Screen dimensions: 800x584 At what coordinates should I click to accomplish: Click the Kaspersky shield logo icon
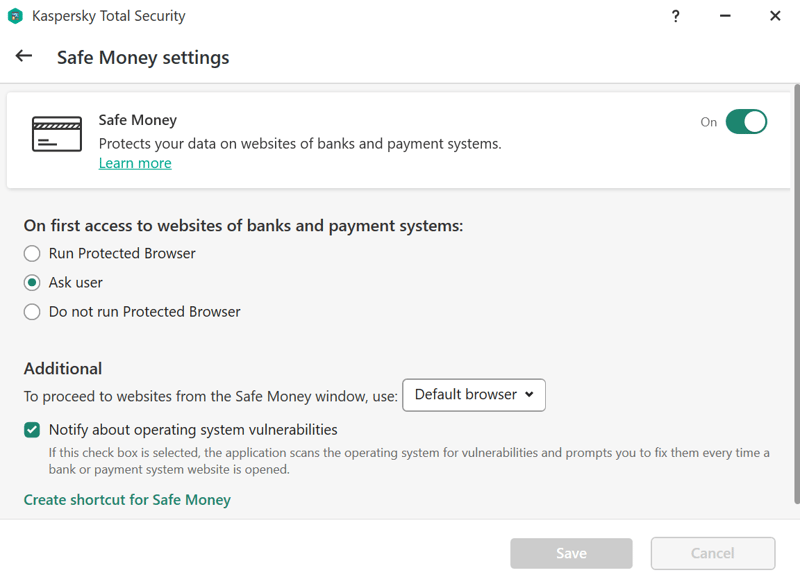[x=15, y=16]
